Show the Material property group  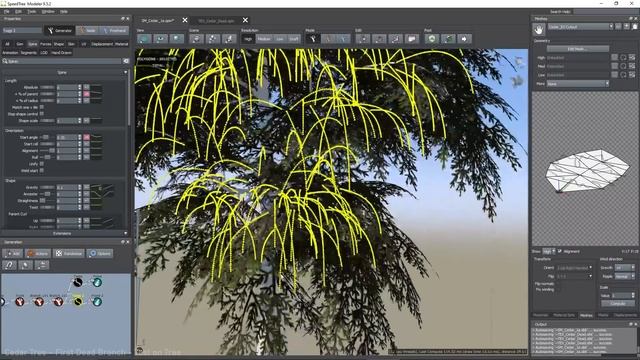click(x=121, y=44)
